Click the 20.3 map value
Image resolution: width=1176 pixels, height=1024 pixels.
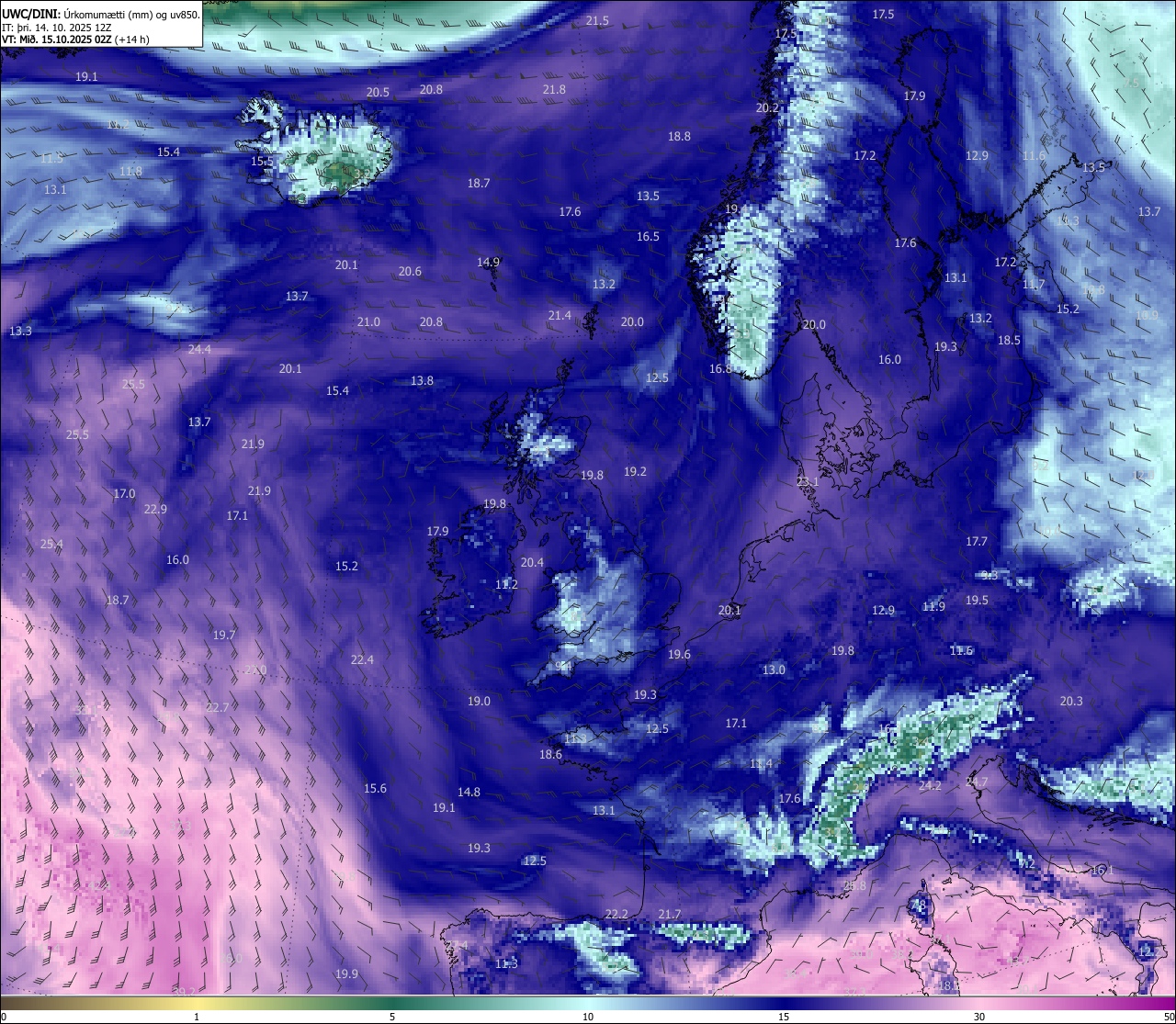pyautogui.click(x=1071, y=701)
